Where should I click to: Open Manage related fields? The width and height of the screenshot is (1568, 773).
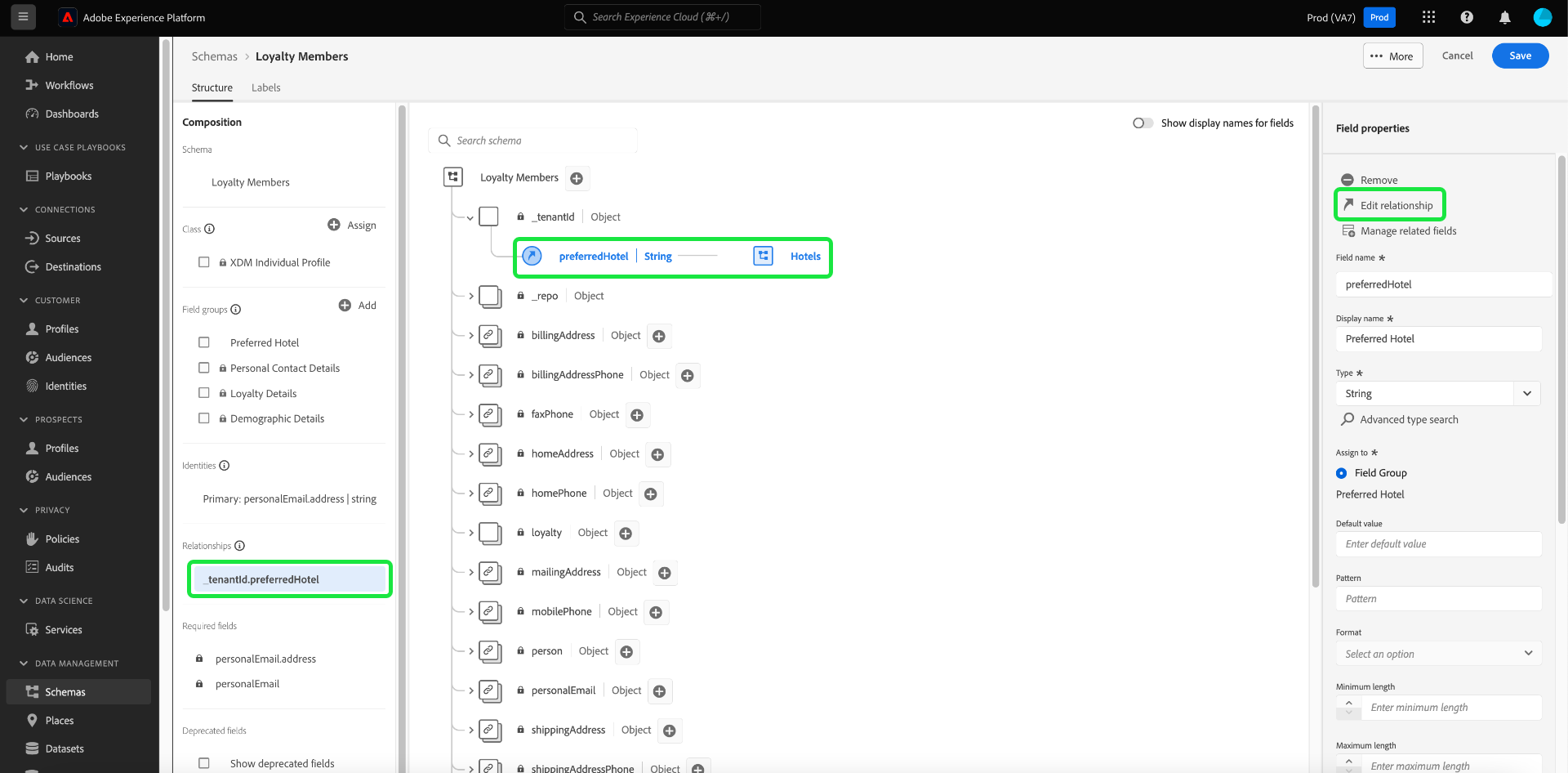click(1399, 231)
